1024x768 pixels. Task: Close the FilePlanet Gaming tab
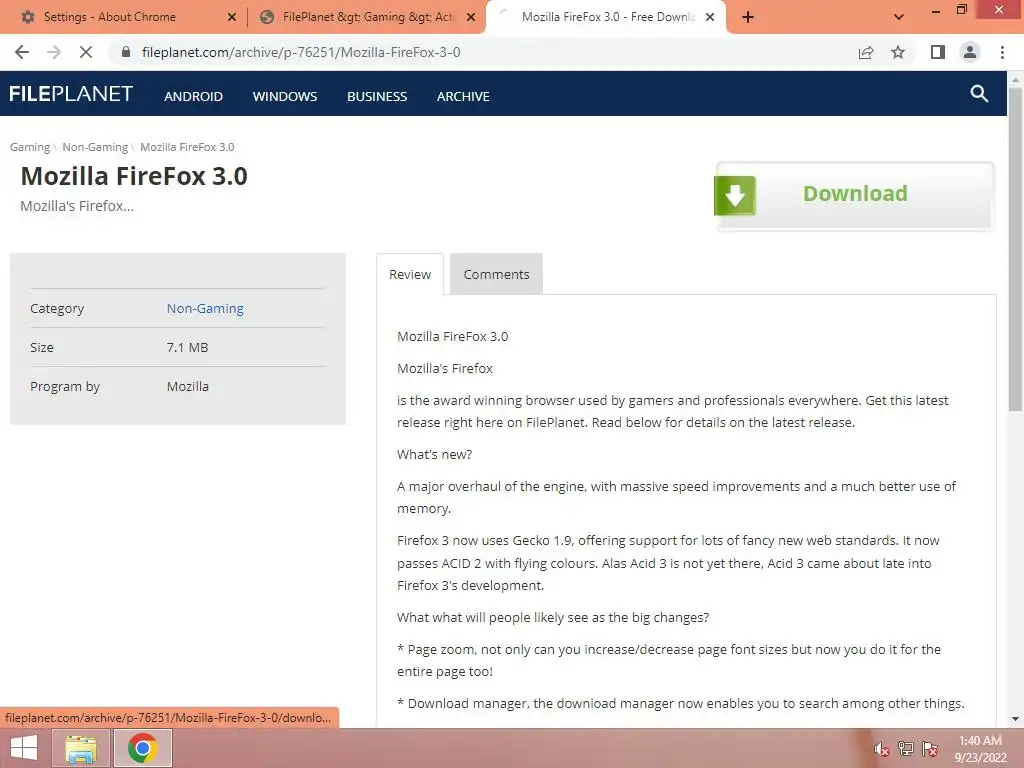coord(471,17)
